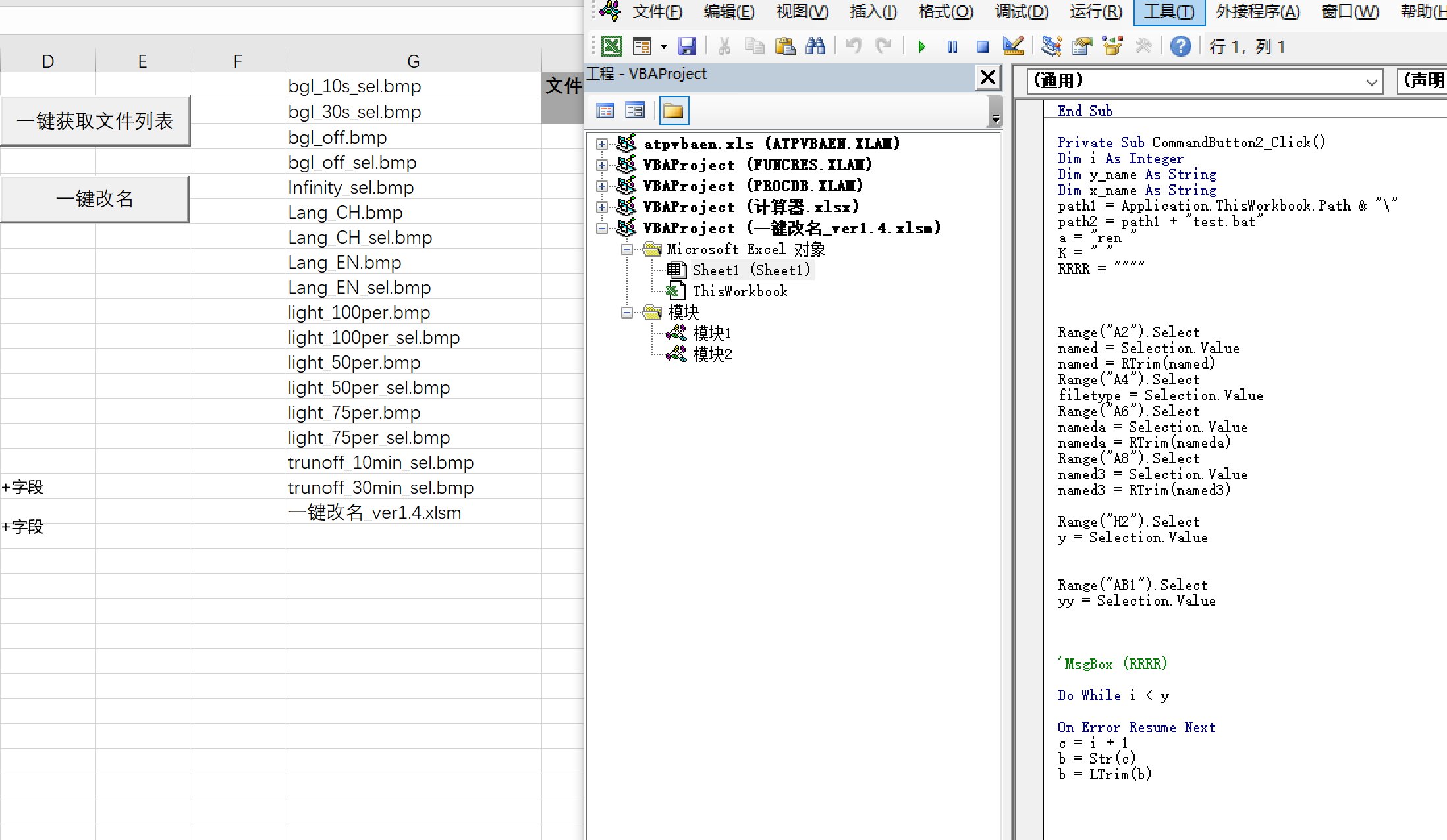Click the View Code icon in project panel
The width and height of the screenshot is (1447, 840).
click(605, 111)
